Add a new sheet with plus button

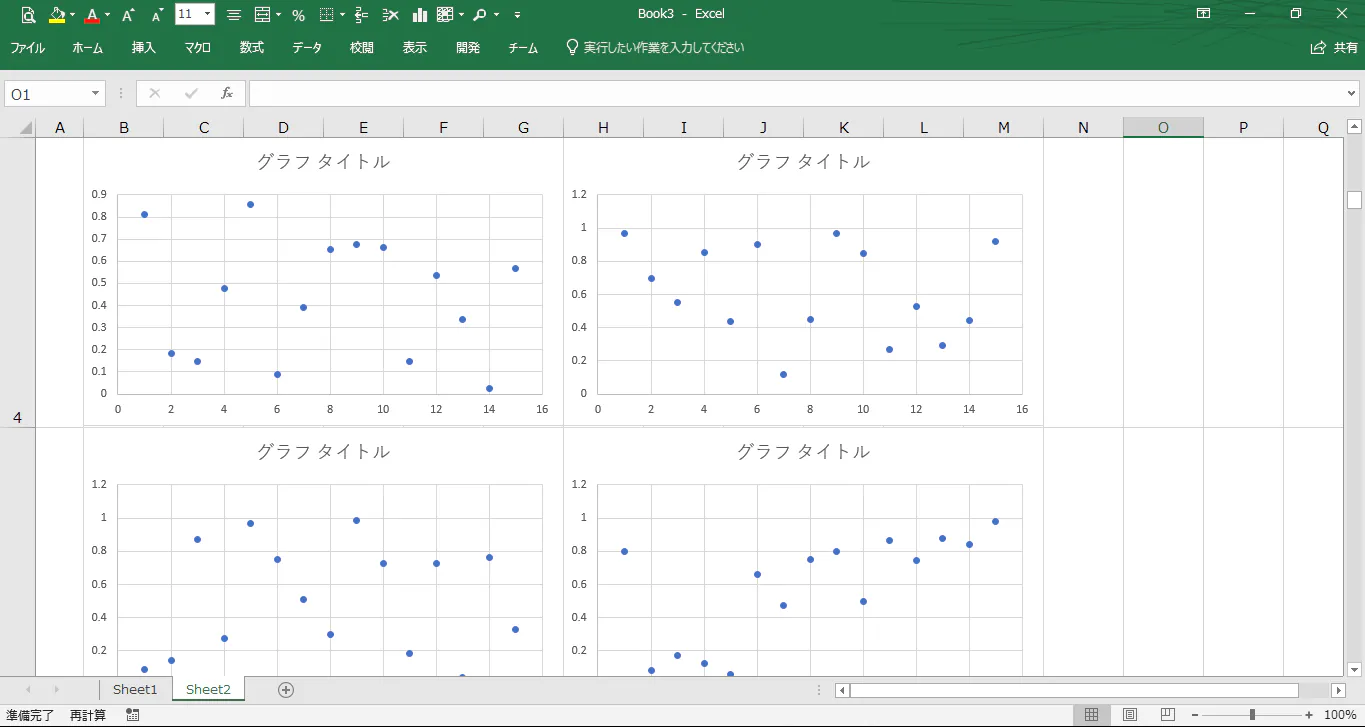[286, 689]
